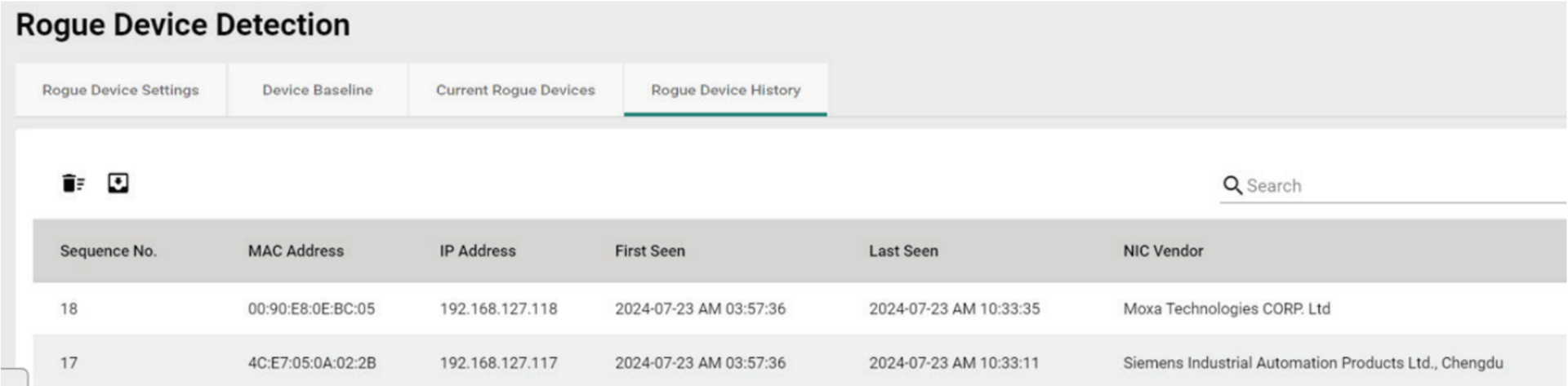The height and width of the screenshot is (386, 1568).
Task: Switch to the Device Baseline tab
Action: (318, 90)
